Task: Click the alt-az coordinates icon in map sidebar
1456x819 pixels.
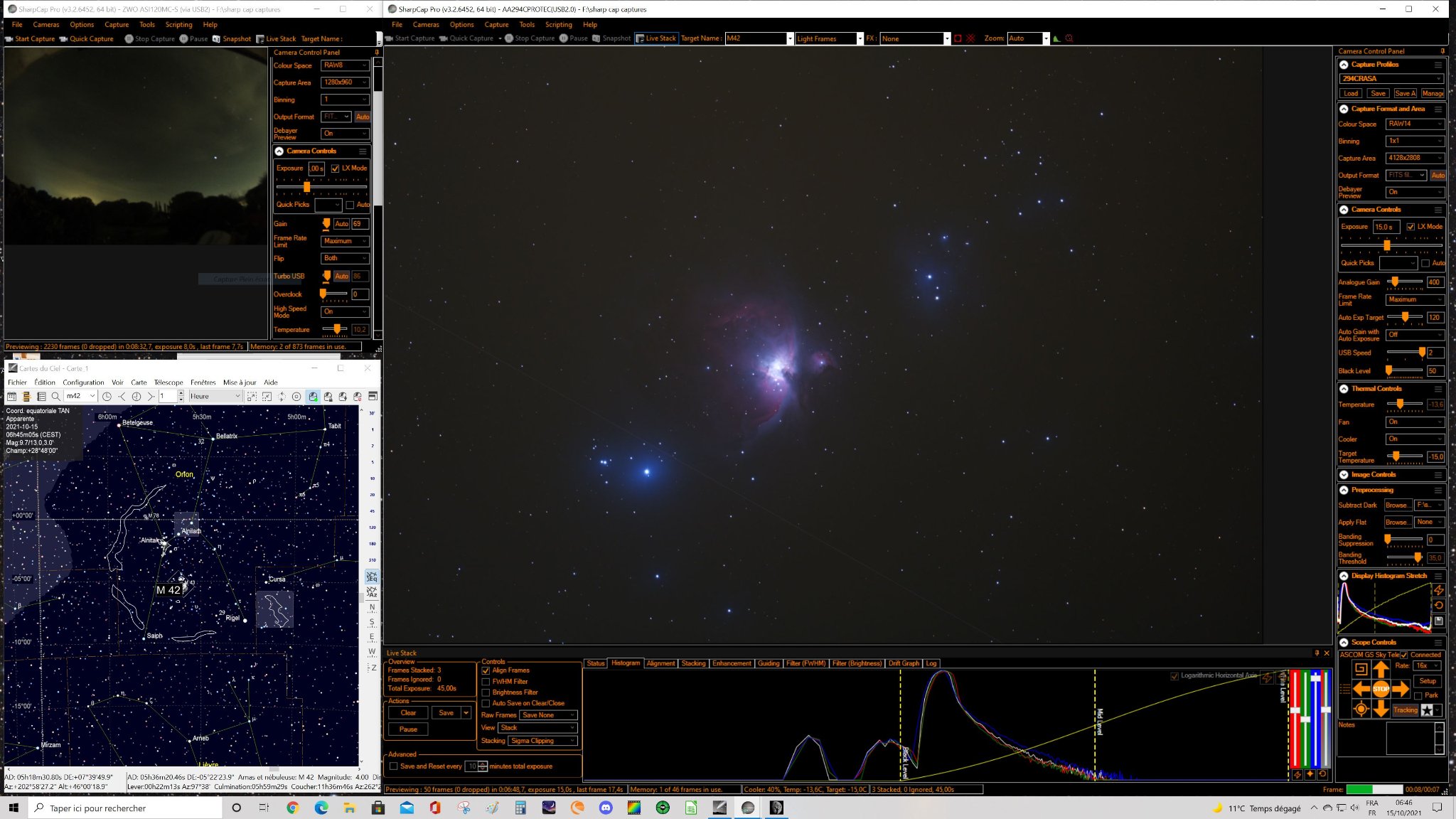Action: pyautogui.click(x=372, y=592)
